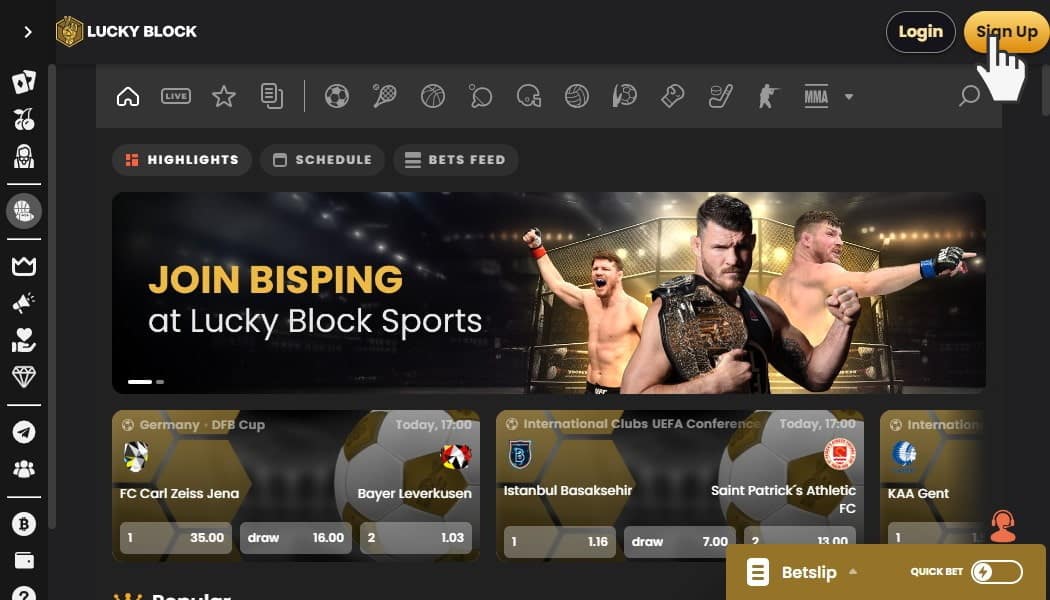
Task: Click the Bitcoin coin icon in sidebar
Action: [x=24, y=524]
